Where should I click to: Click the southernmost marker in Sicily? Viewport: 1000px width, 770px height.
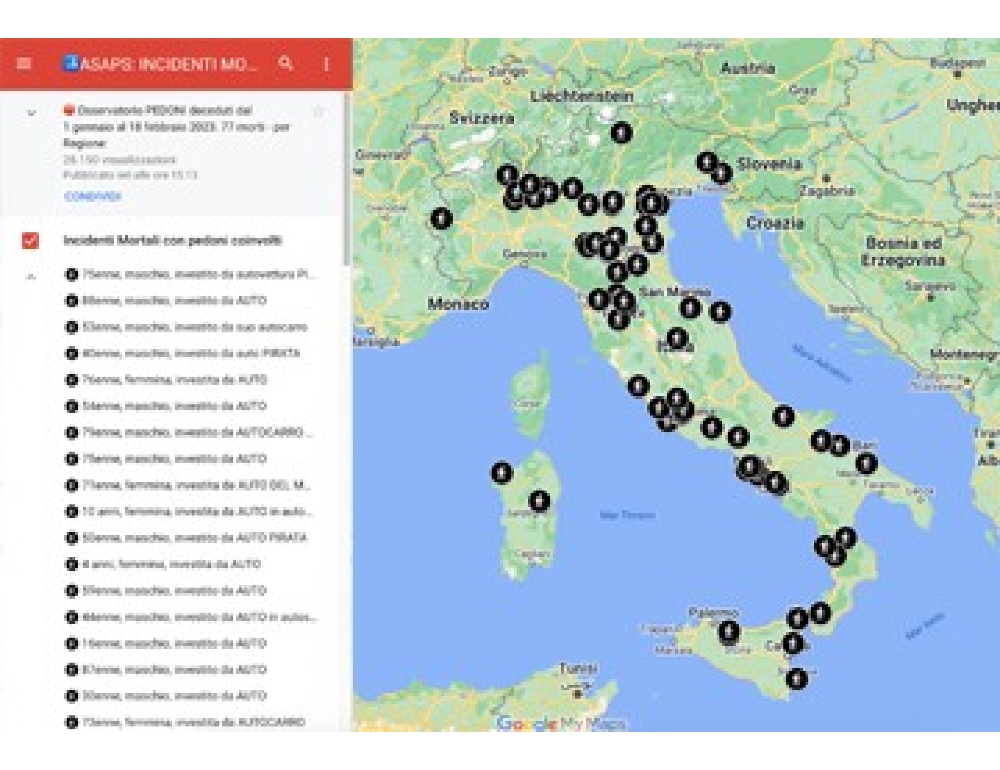797,679
